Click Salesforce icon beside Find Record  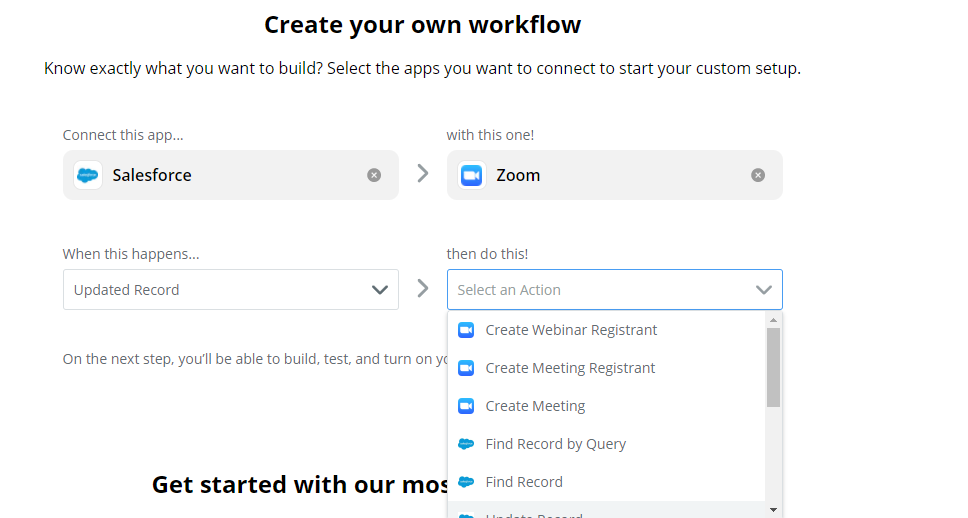point(466,482)
